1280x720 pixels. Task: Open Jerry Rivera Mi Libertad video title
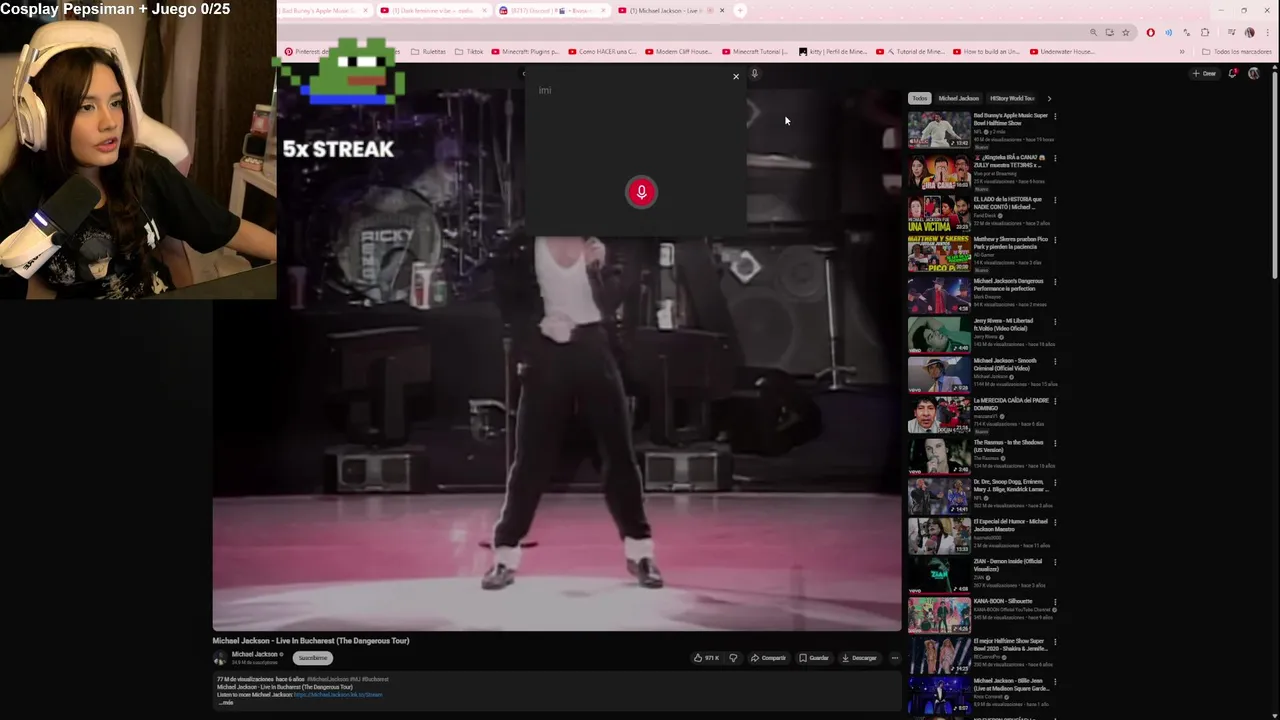click(1004, 324)
